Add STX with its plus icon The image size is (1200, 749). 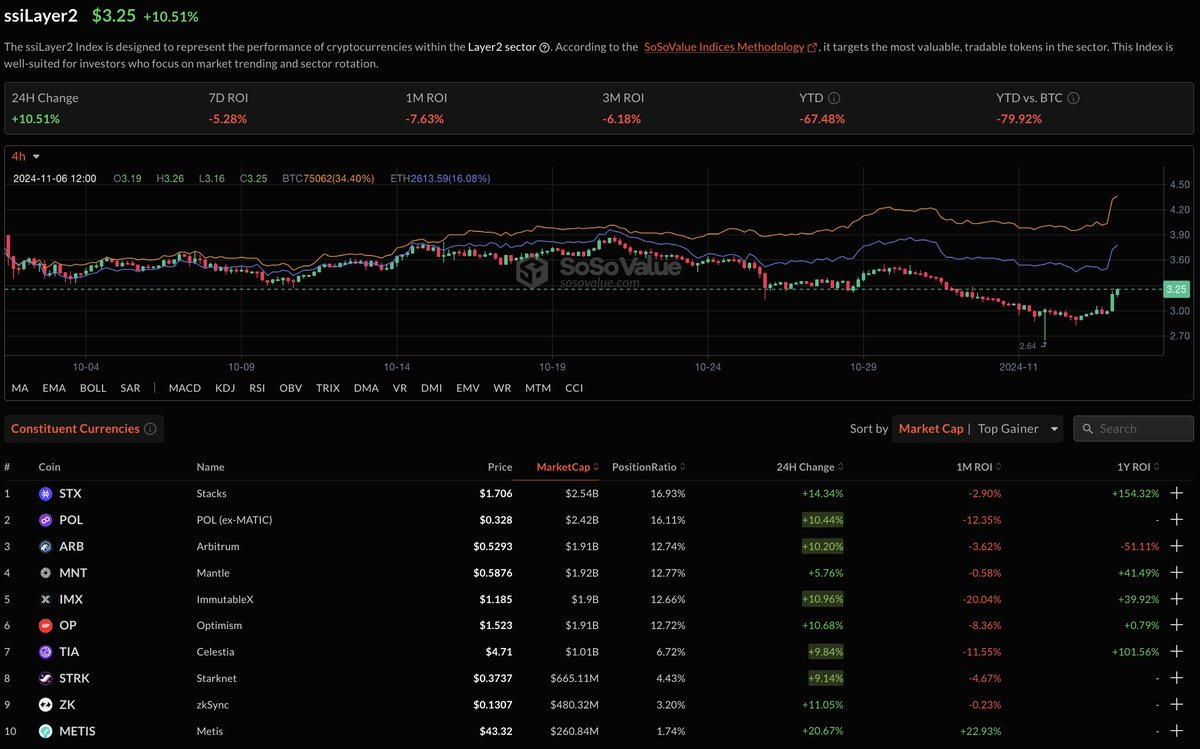1177,494
